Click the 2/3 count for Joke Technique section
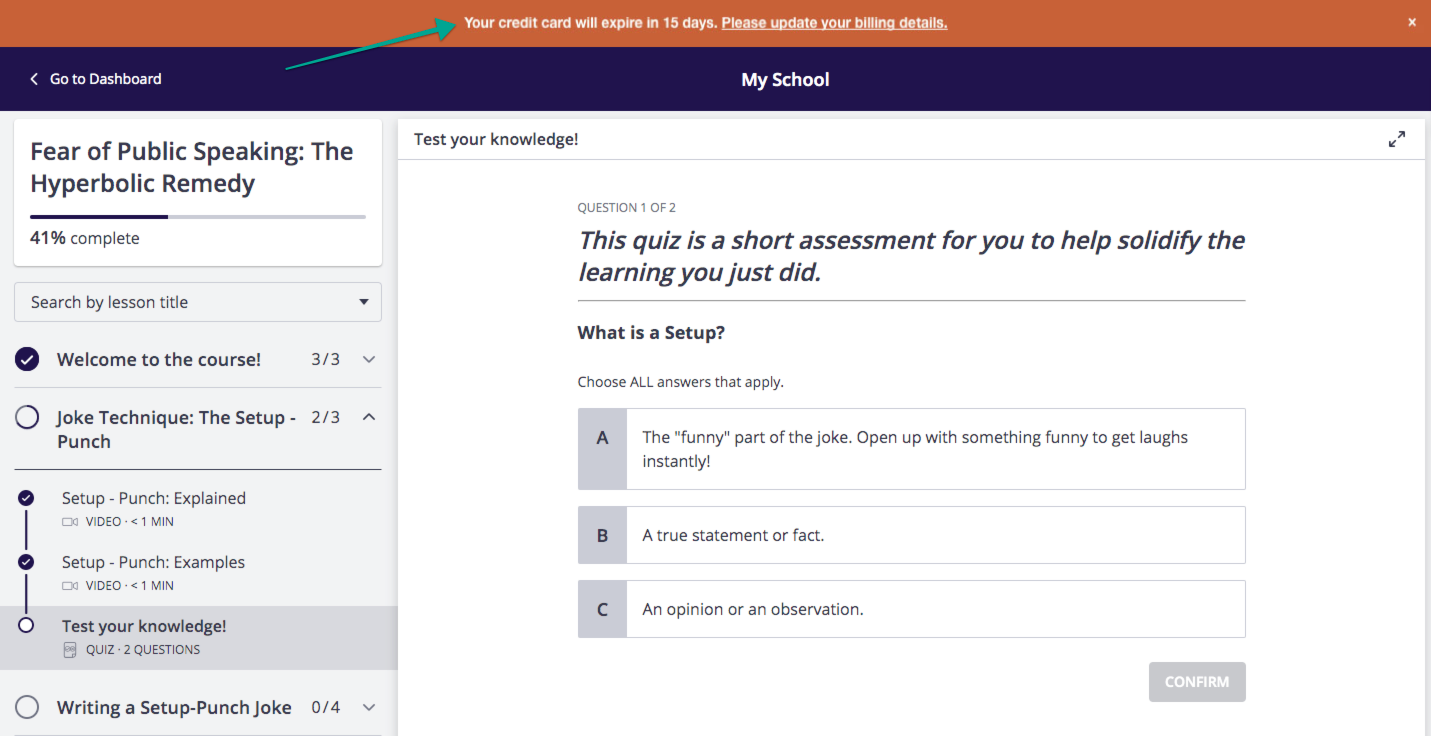This screenshot has width=1431, height=736. coord(325,417)
